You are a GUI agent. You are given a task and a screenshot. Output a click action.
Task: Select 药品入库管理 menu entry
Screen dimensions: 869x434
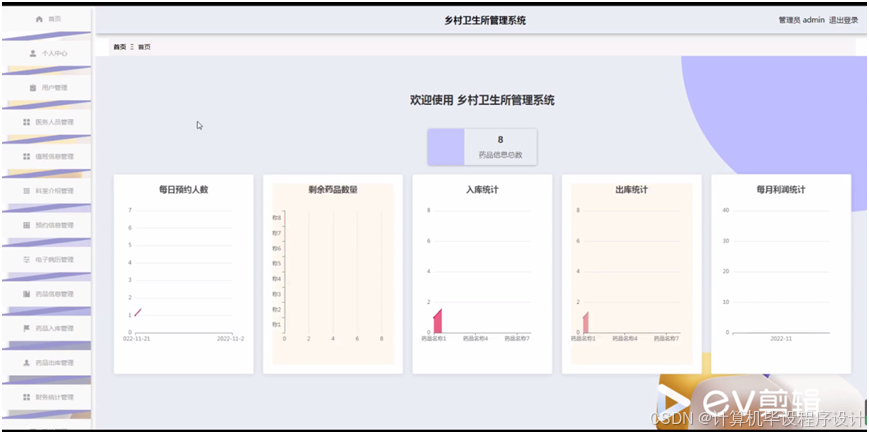coord(47,328)
